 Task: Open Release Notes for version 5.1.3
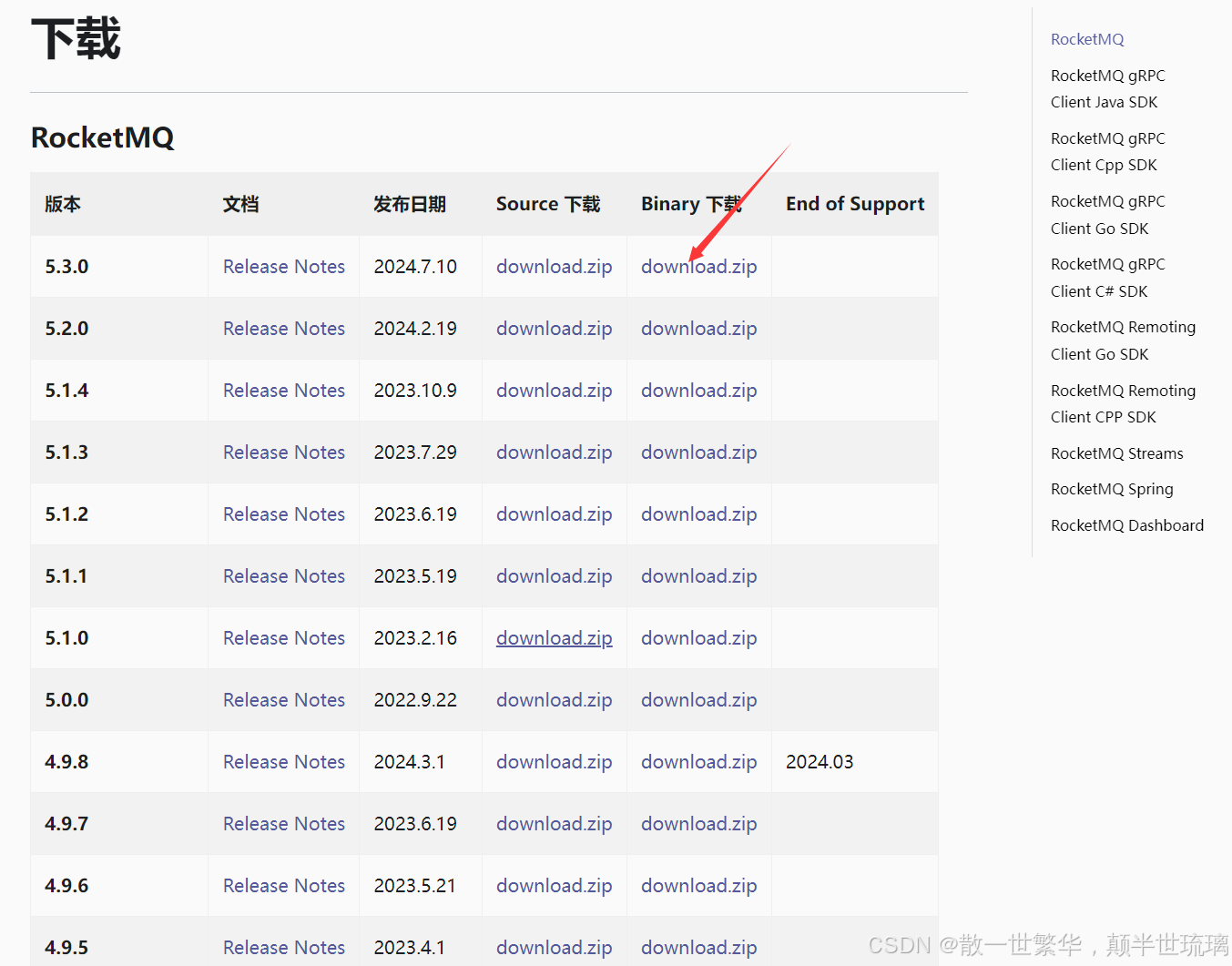click(284, 452)
